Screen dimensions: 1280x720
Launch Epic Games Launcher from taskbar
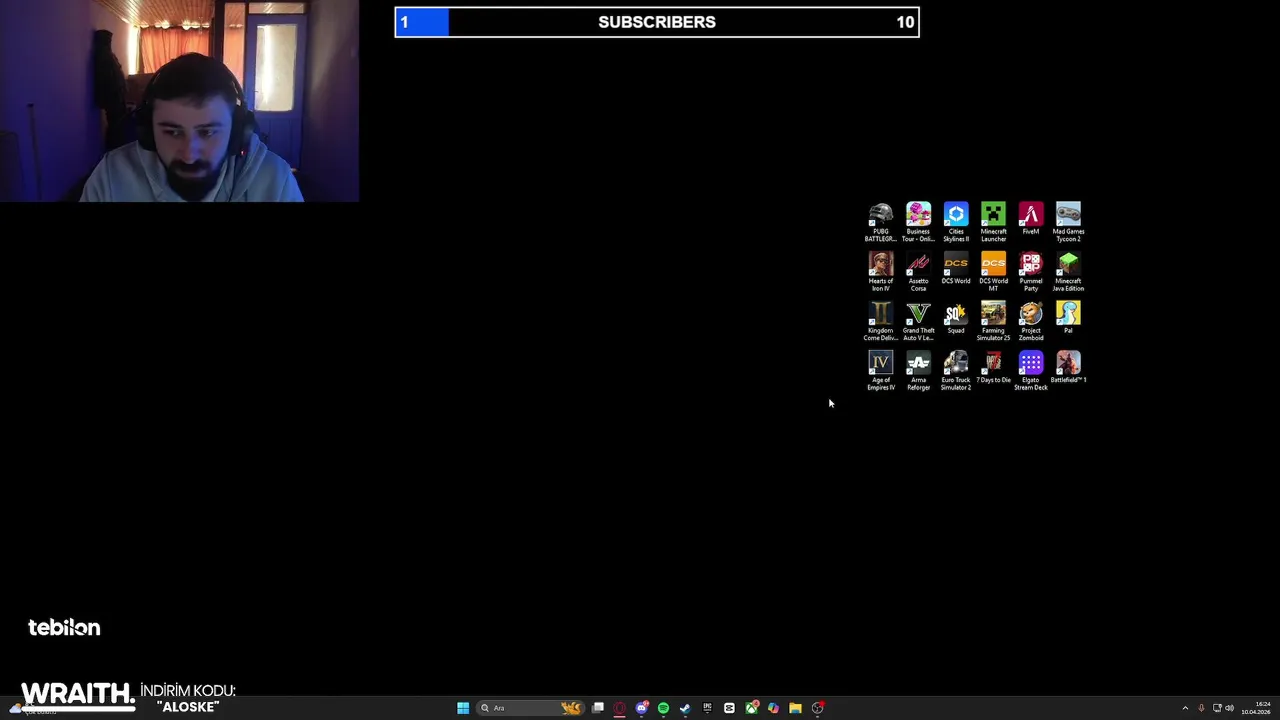707,708
